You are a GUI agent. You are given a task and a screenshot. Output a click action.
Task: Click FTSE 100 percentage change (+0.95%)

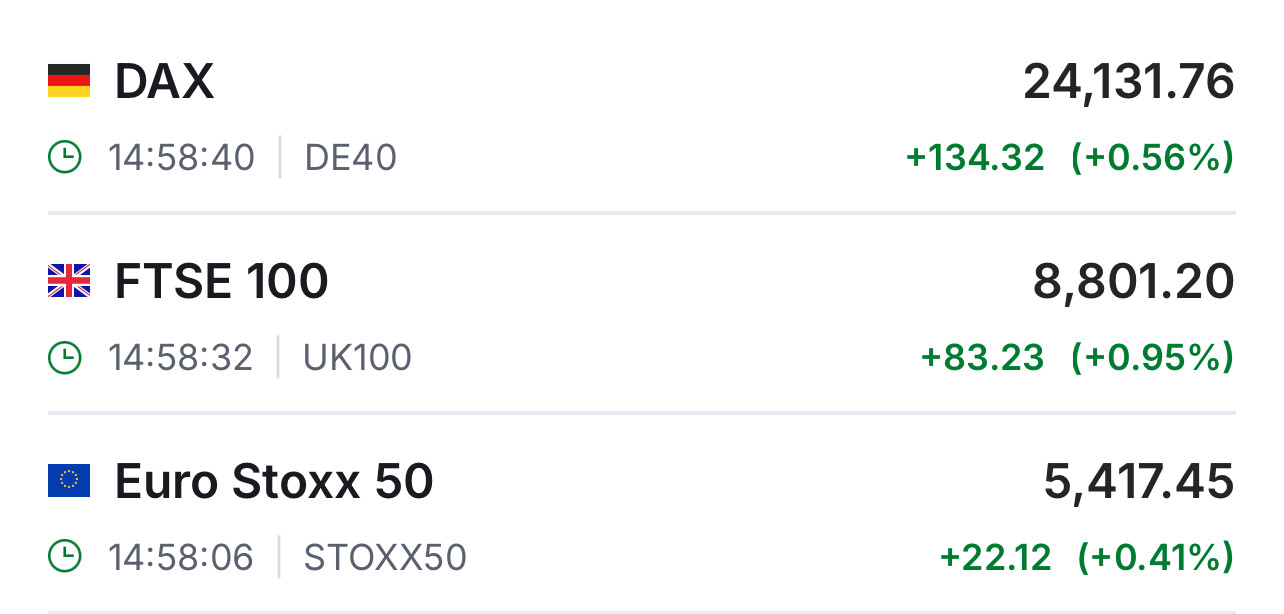(1152, 358)
